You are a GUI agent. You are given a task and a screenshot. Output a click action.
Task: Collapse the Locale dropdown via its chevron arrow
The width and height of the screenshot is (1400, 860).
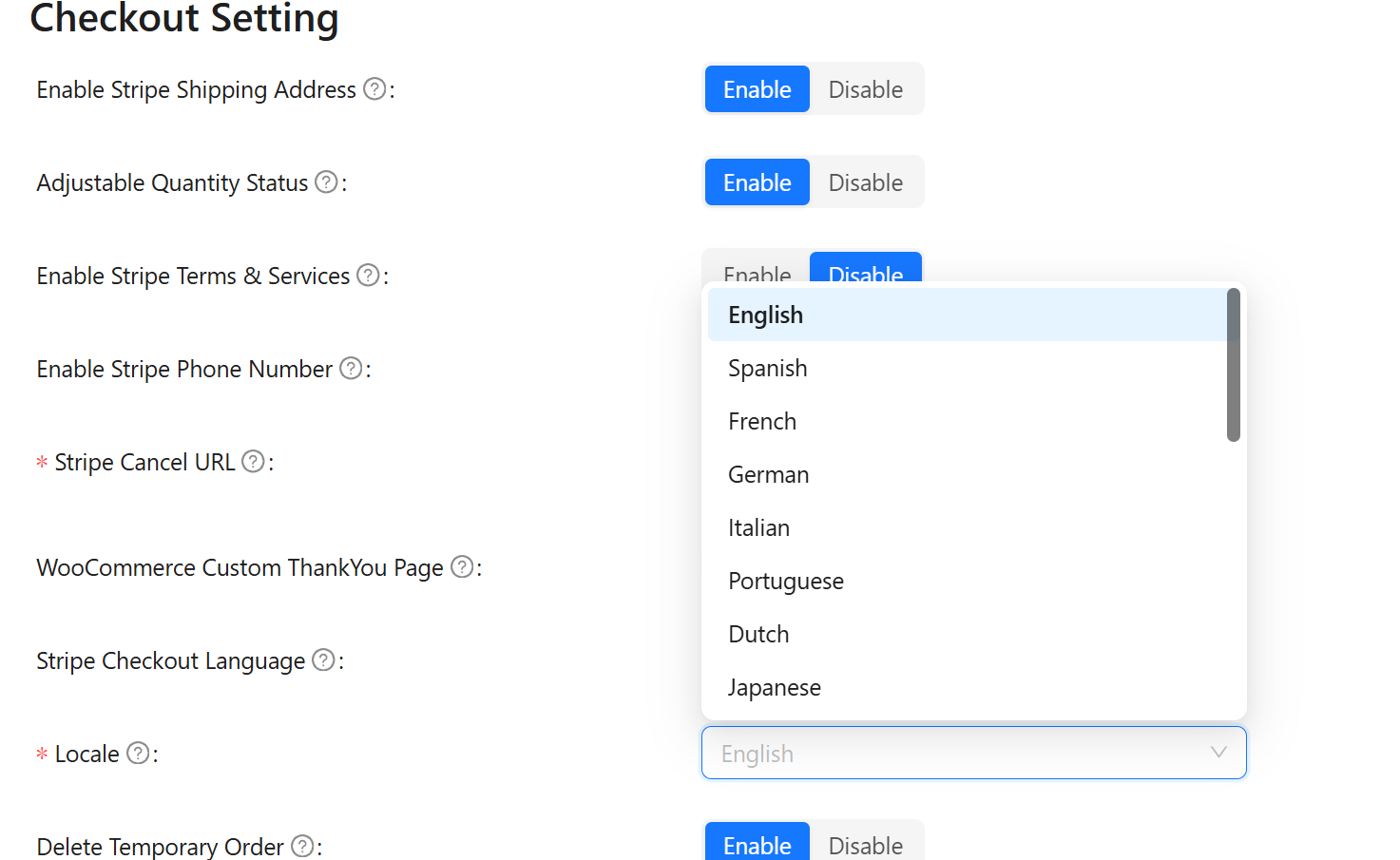tap(1218, 753)
